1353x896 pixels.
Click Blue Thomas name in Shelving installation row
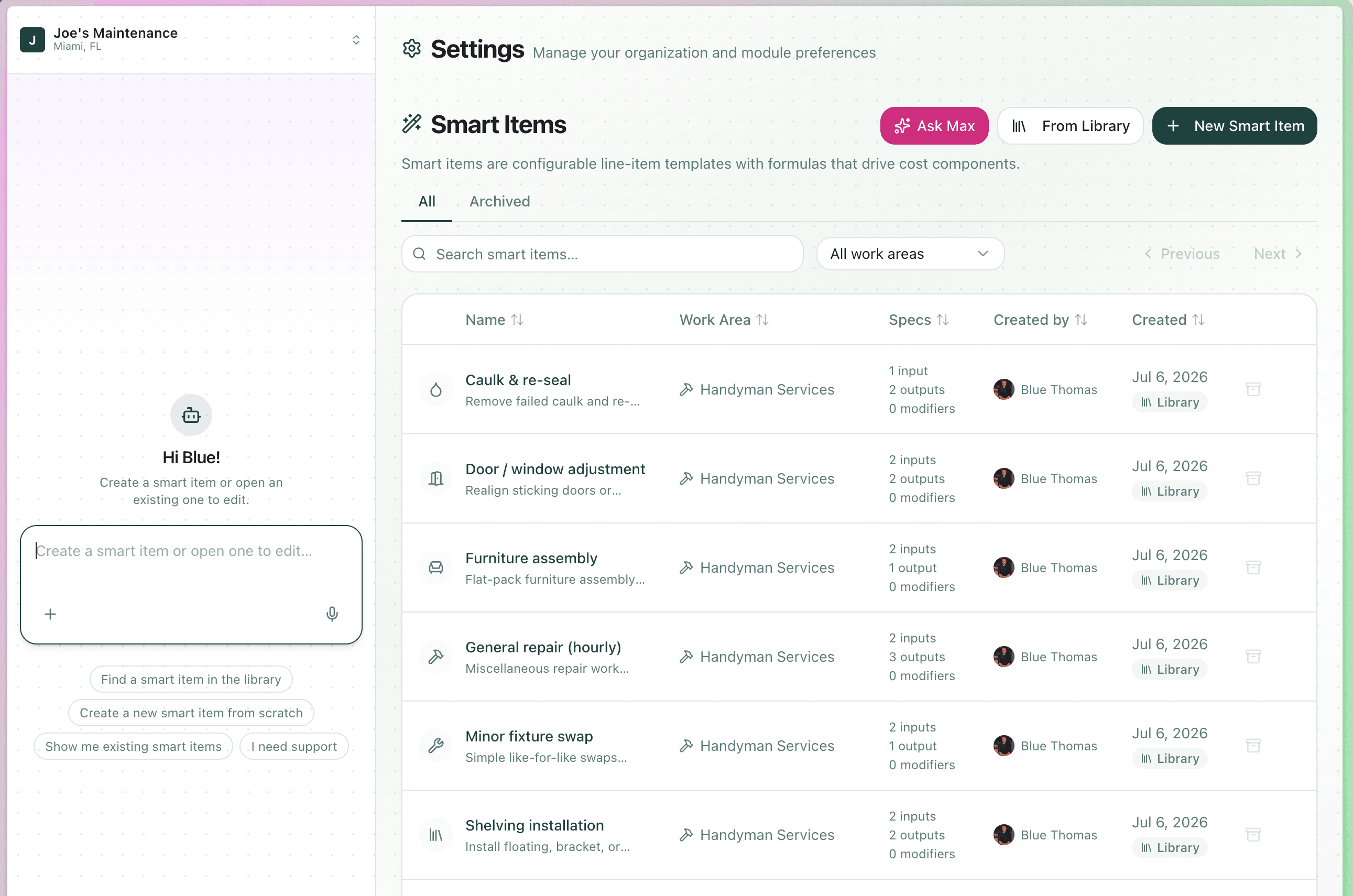[x=1058, y=835]
